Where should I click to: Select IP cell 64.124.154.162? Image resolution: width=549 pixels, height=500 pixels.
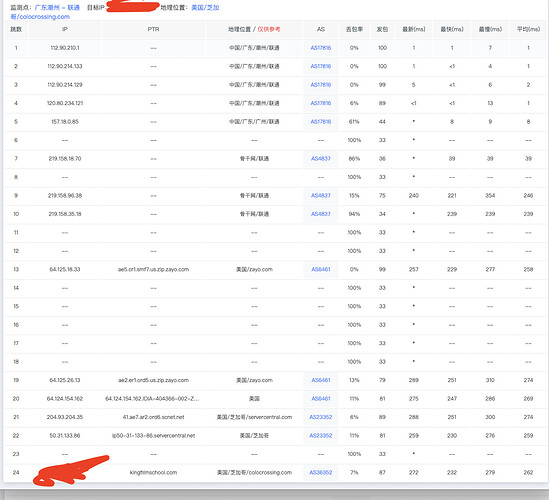65,398
